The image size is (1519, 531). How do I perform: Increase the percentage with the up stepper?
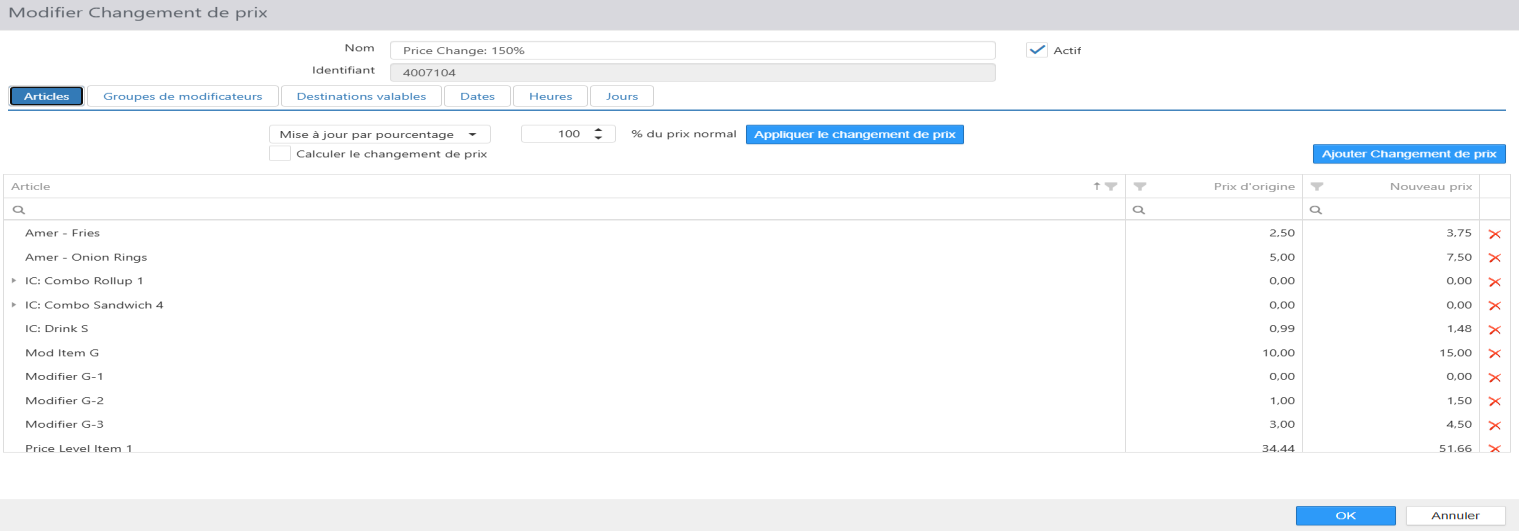(x=598, y=130)
